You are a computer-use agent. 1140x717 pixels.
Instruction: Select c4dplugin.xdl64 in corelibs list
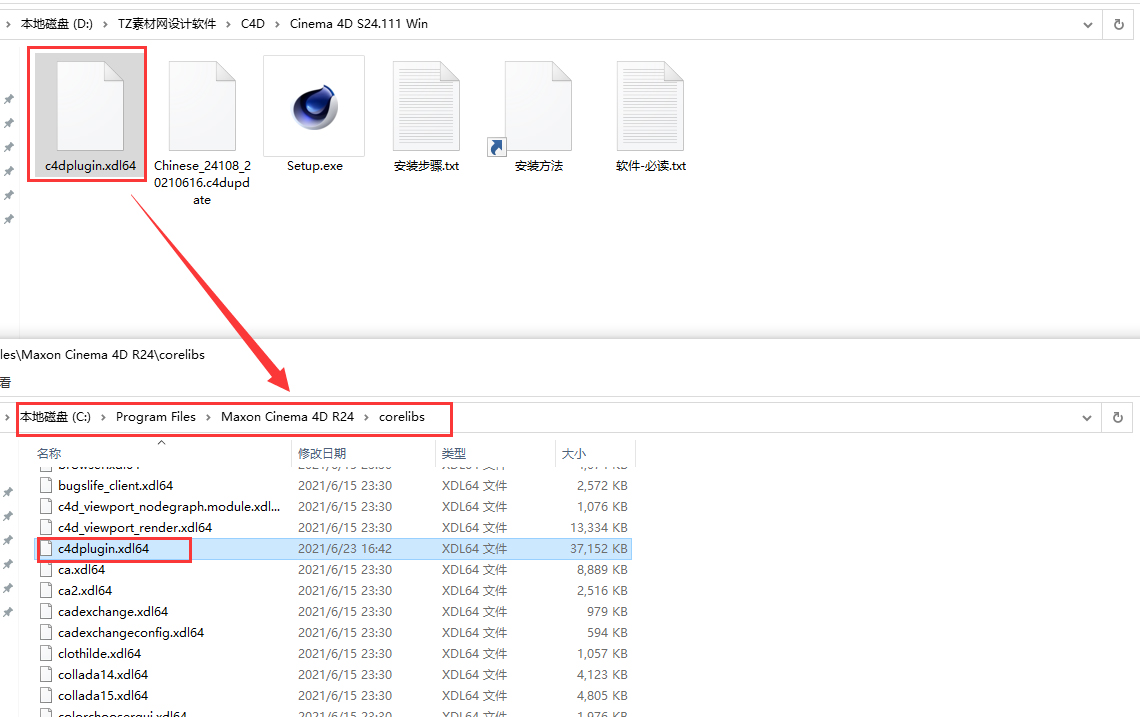(x=333, y=548)
